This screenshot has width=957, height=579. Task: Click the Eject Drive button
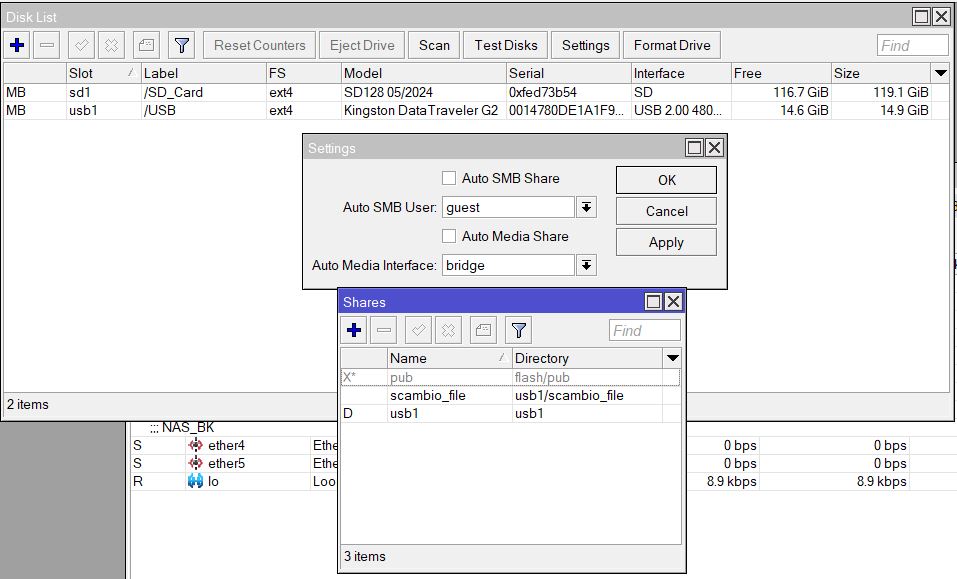pyautogui.click(x=362, y=45)
